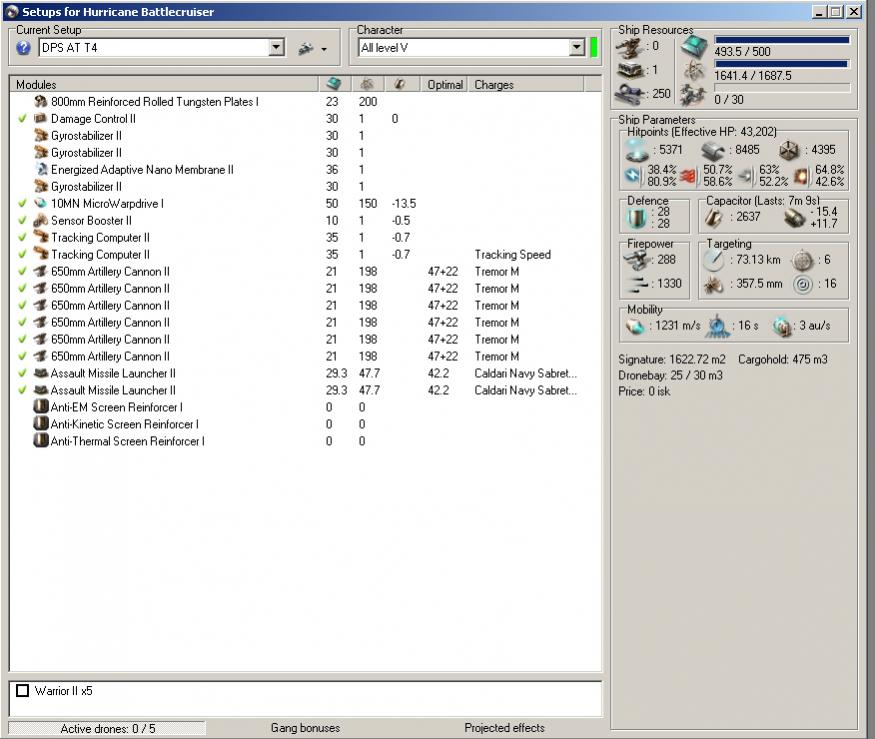Open the Current Setup dropdown list
Screen dimensions: 875x739
pyautogui.click(x=277, y=48)
